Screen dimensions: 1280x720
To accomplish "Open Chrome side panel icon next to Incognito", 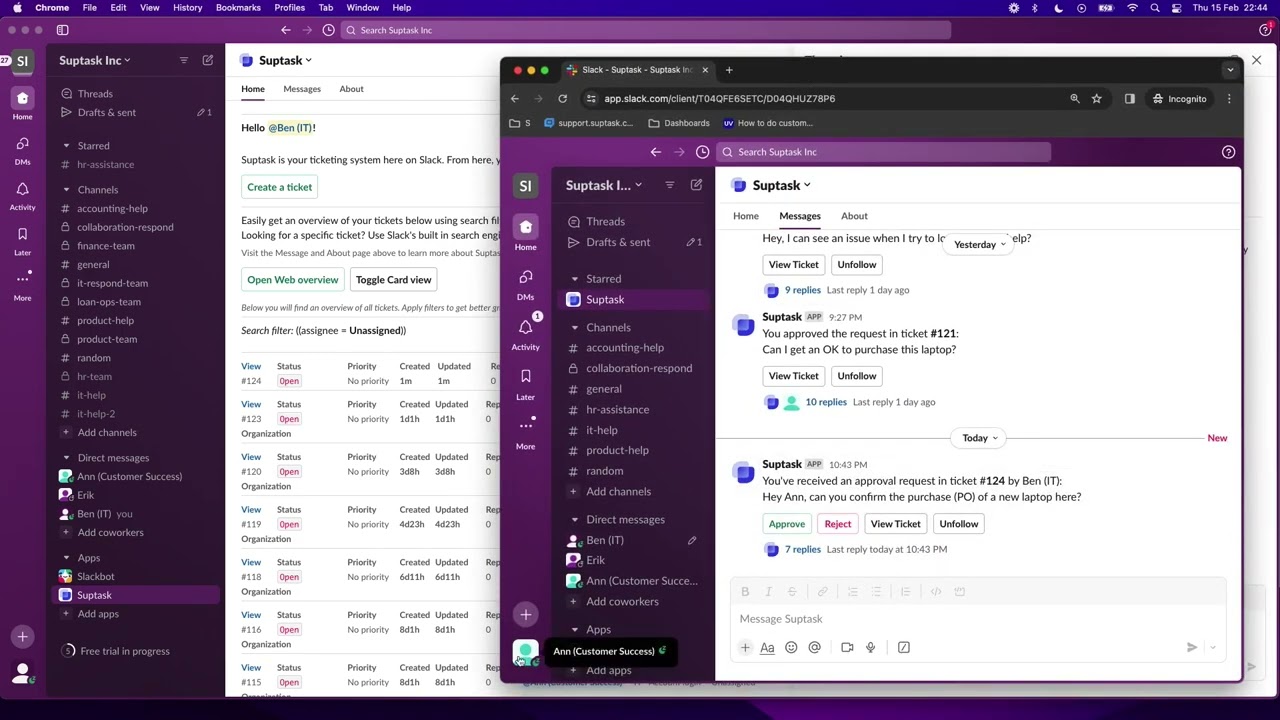I will click(1129, 99).
